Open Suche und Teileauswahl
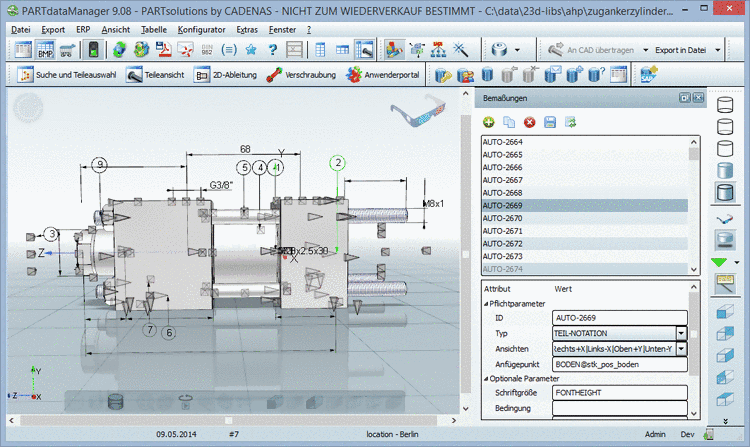The height and width of the screenshot is (447, 750). tap(66, 75)
